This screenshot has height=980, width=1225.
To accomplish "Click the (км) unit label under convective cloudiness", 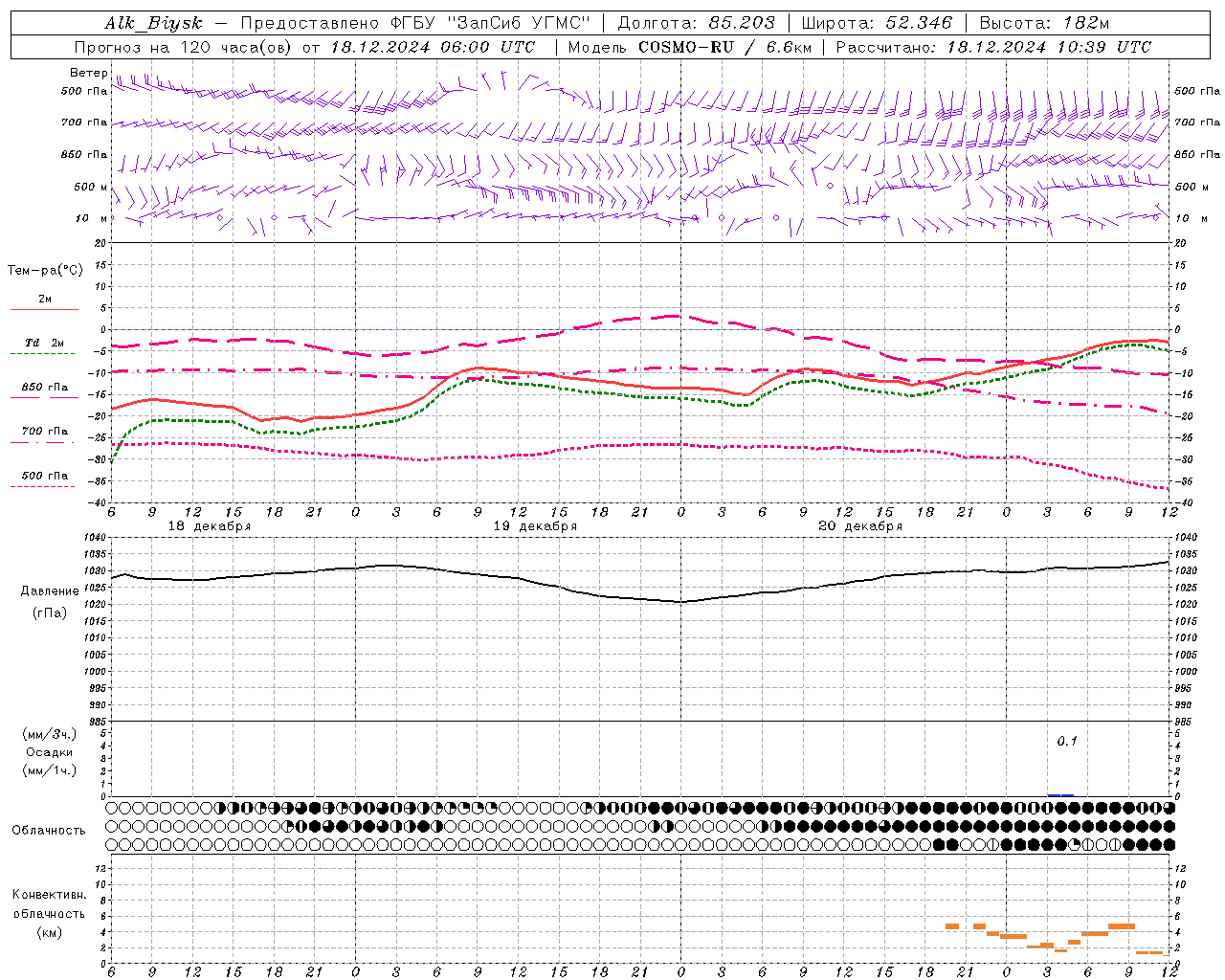I will (49, 932).
